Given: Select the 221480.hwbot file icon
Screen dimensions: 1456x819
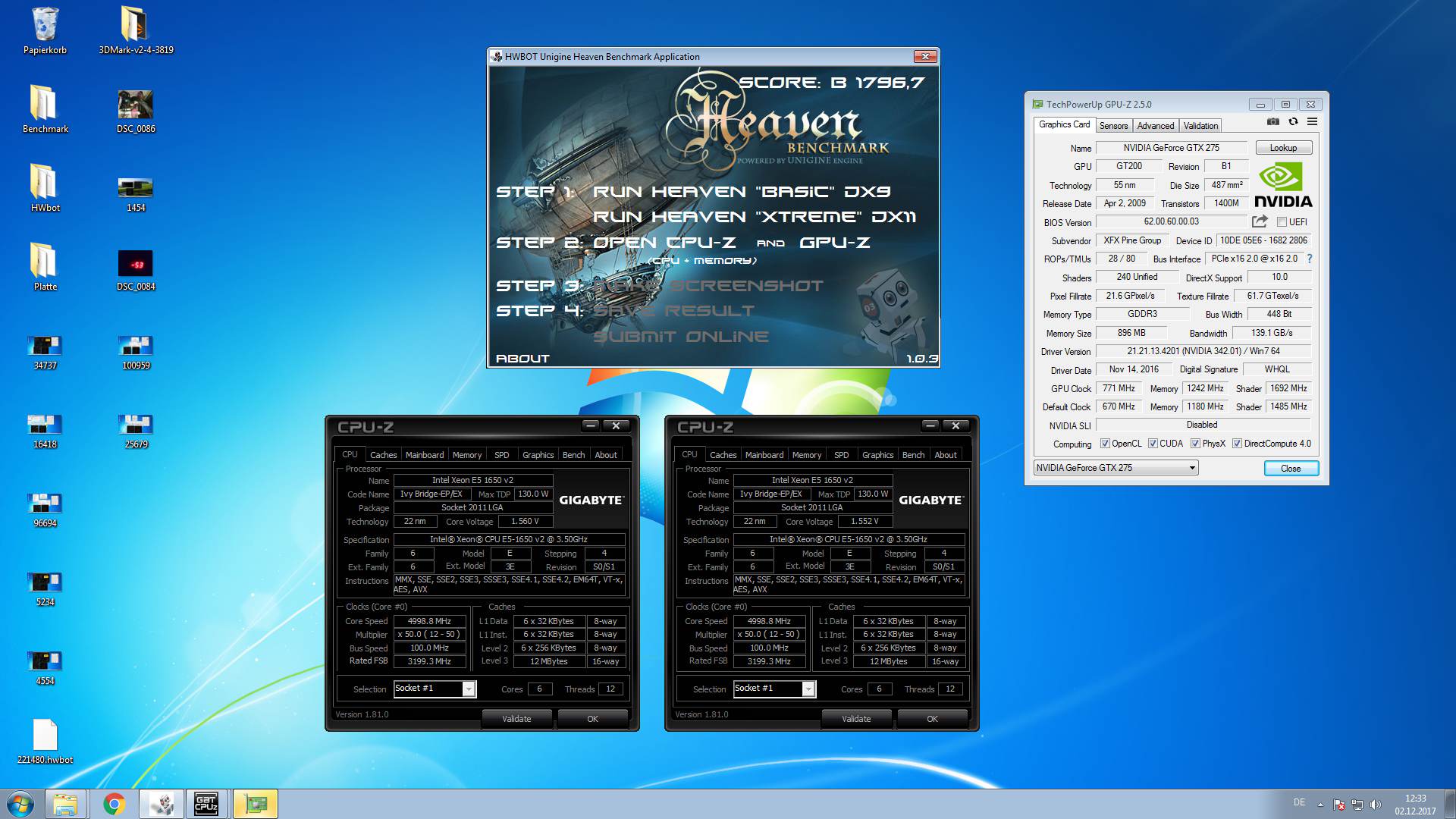Looking at the screenshot, I should 45,742.
